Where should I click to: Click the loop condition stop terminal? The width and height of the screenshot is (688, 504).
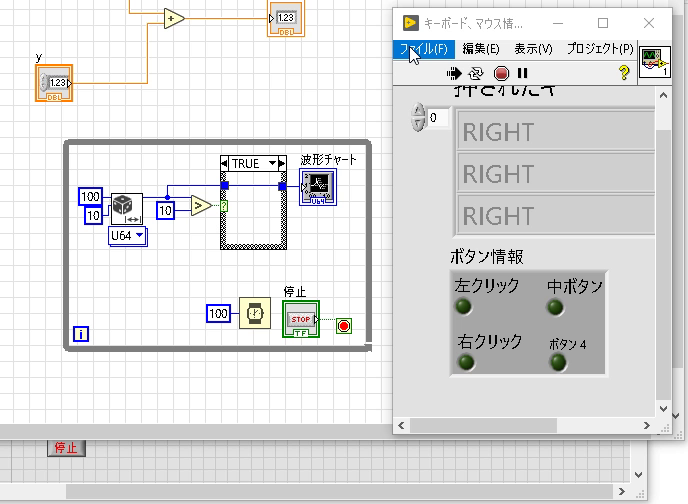pos(344,326)
